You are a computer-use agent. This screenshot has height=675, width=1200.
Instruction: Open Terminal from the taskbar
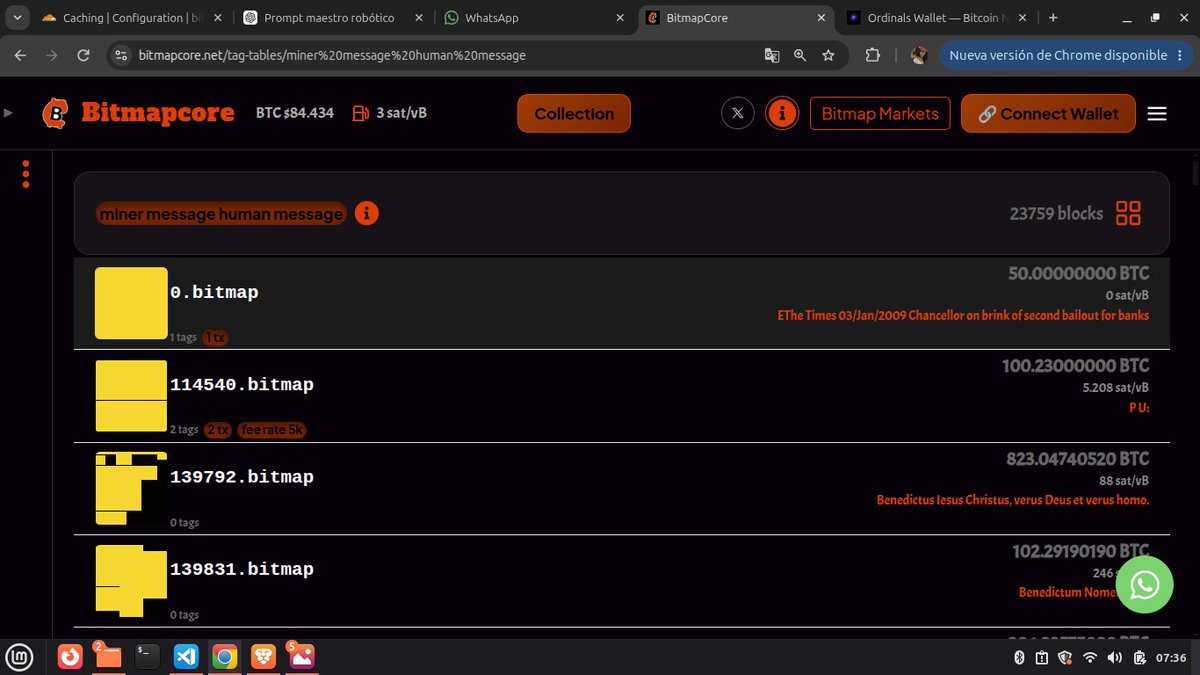tap(147, 657)
